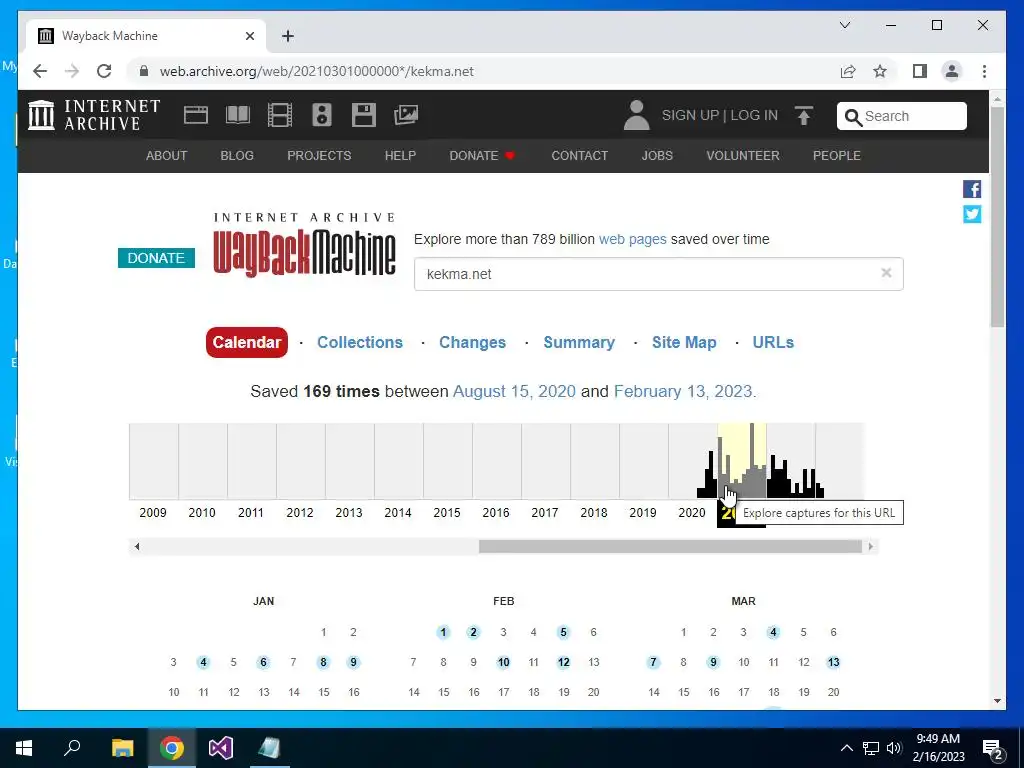Switch to the URLs tab
This screenshot has width=1024, height=768.
coord(773,342)
